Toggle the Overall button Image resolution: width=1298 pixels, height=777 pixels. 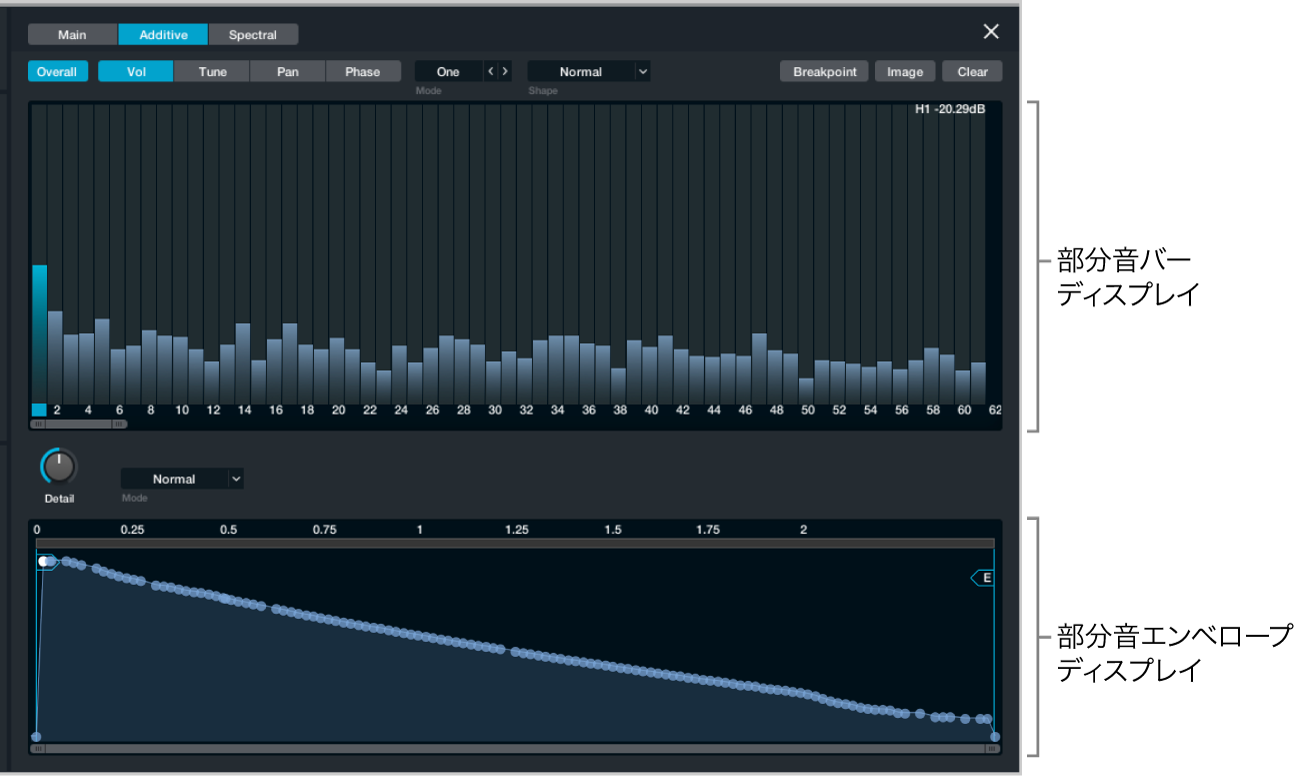(57, 72)
